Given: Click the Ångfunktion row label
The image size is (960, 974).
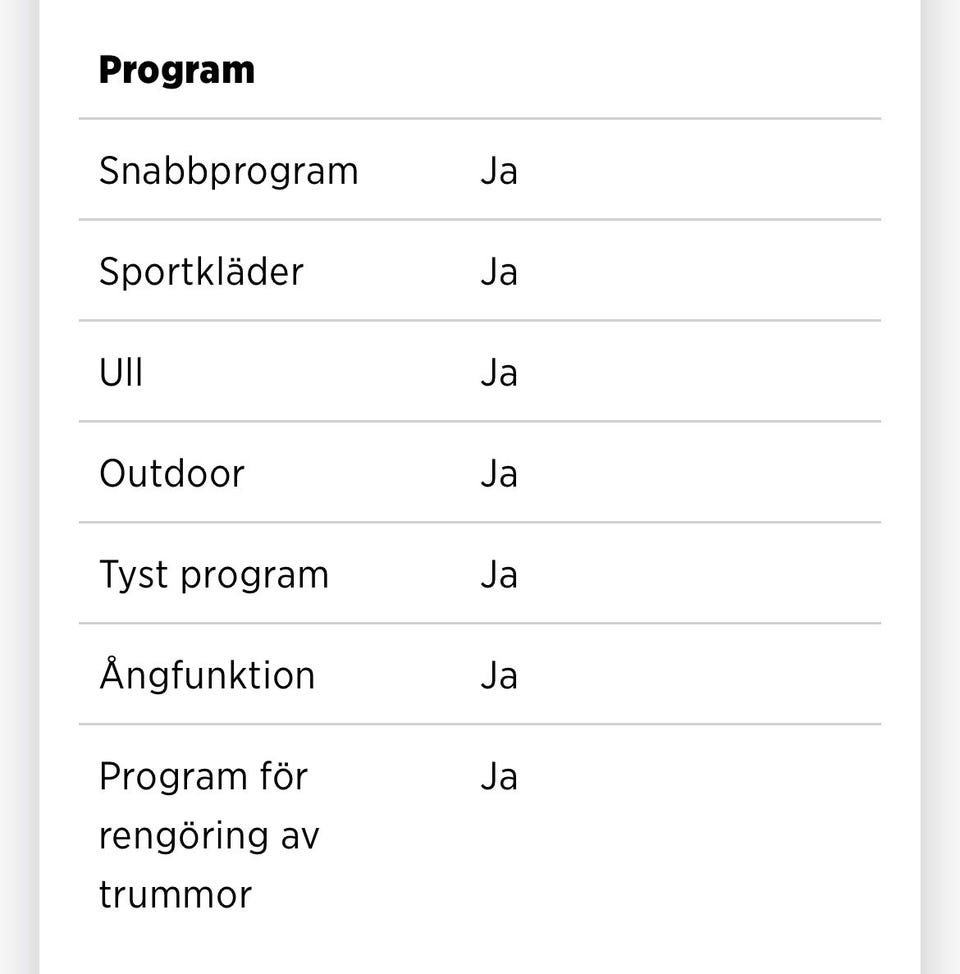Looking at the screenshot, I should click(x=207, y=676).
